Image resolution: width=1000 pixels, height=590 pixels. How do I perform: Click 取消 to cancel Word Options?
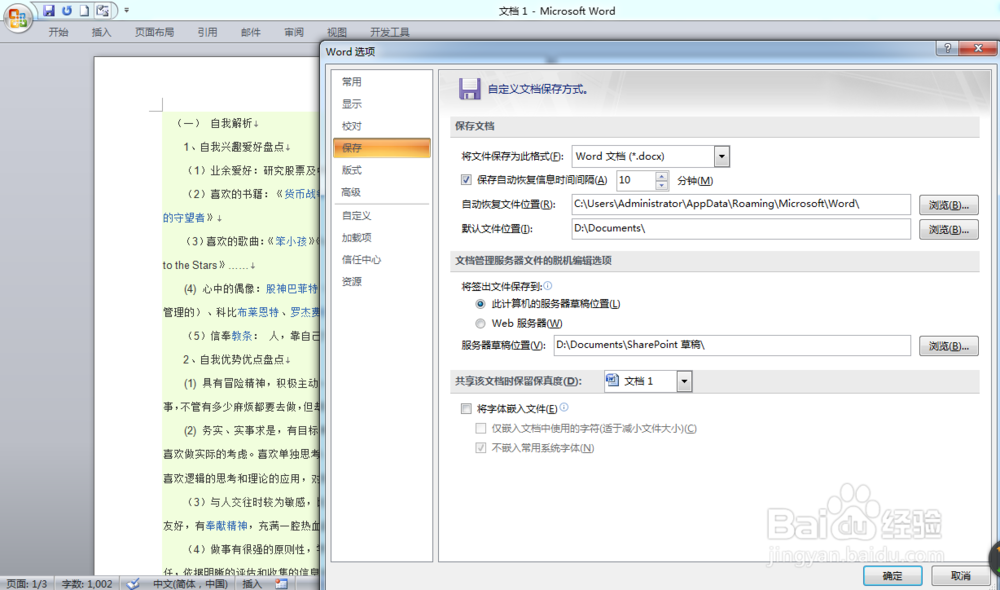pyautogui.click(x=960, y=575)
